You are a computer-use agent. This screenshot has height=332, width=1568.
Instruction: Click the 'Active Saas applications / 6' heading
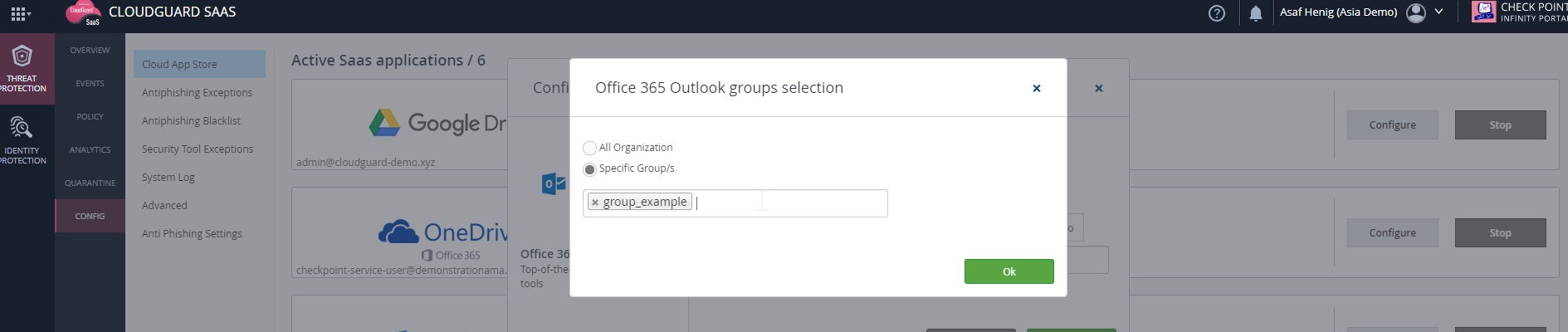tap(388, 60)
